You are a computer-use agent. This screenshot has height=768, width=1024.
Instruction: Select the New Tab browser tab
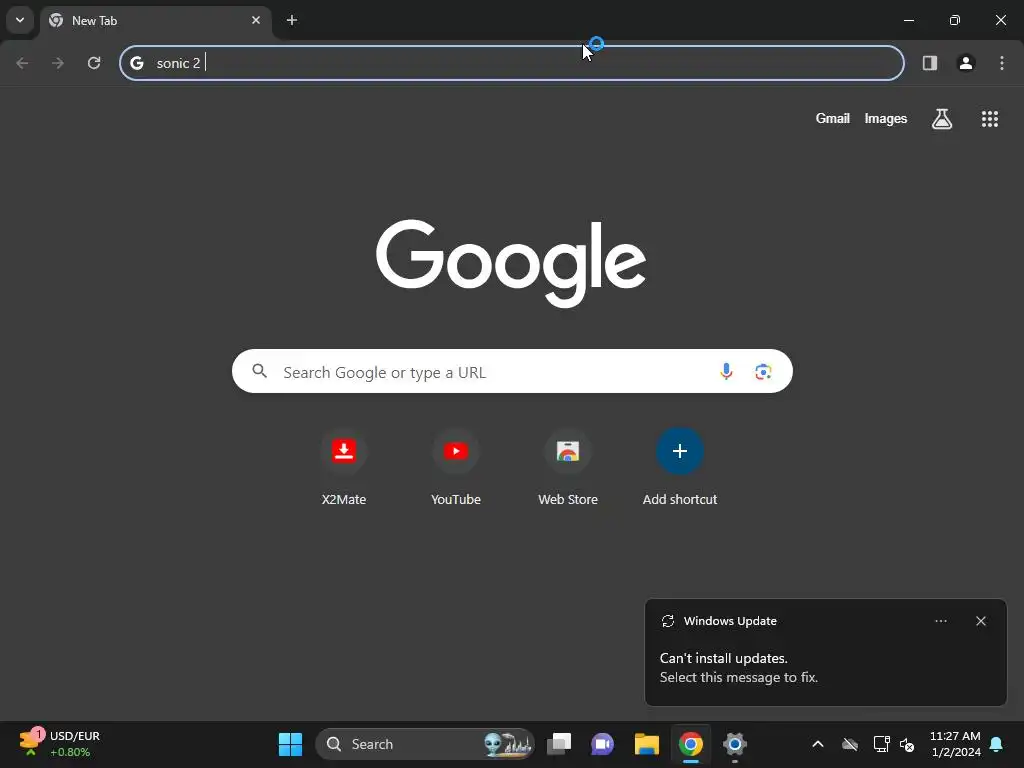(155, 21)
